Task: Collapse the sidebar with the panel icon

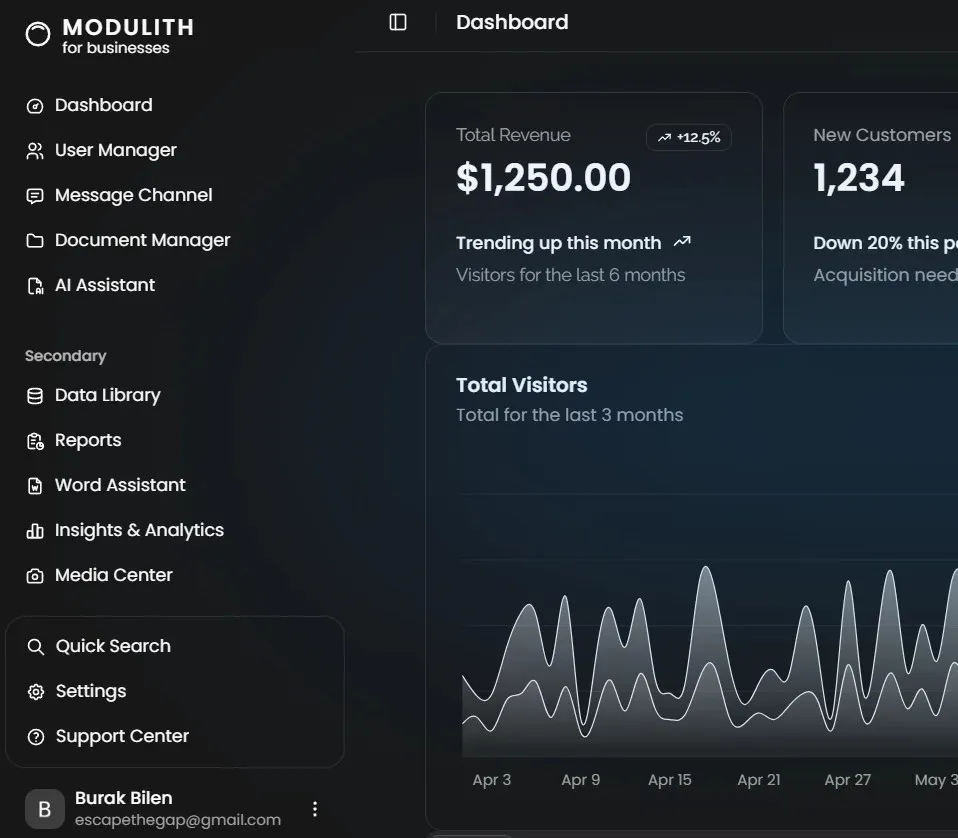Action: click(397, 22)
